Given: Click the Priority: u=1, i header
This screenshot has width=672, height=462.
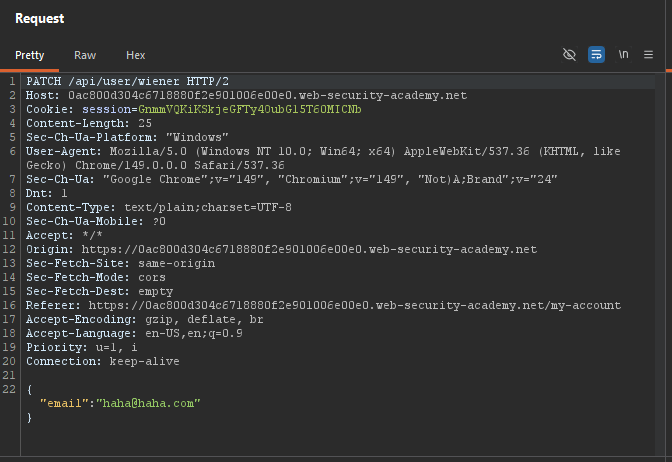Looking at the screenshot, I should (x=81, y=348).
